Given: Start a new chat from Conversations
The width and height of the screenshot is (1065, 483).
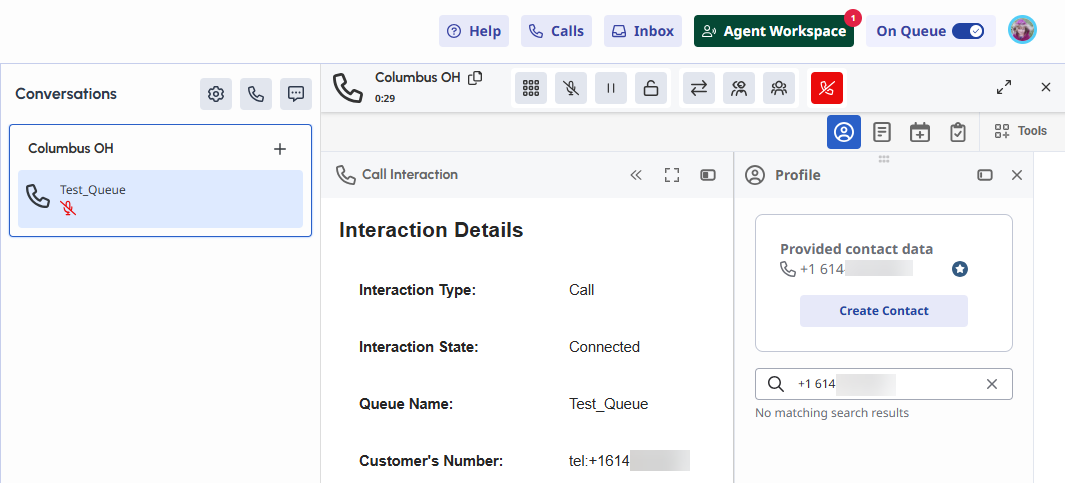Looking at the screenshot, I should point(296,94).
